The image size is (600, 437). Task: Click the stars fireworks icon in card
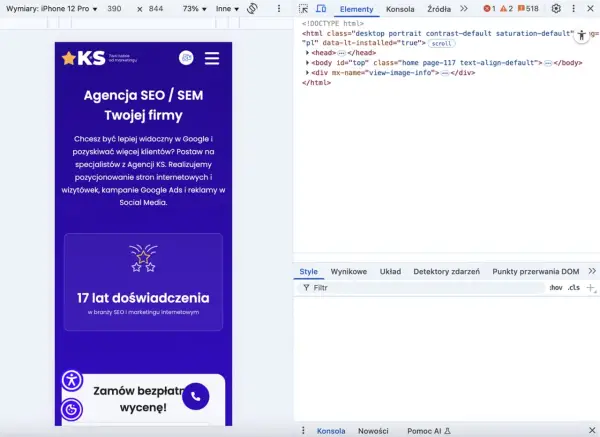[x=143, y=258]
